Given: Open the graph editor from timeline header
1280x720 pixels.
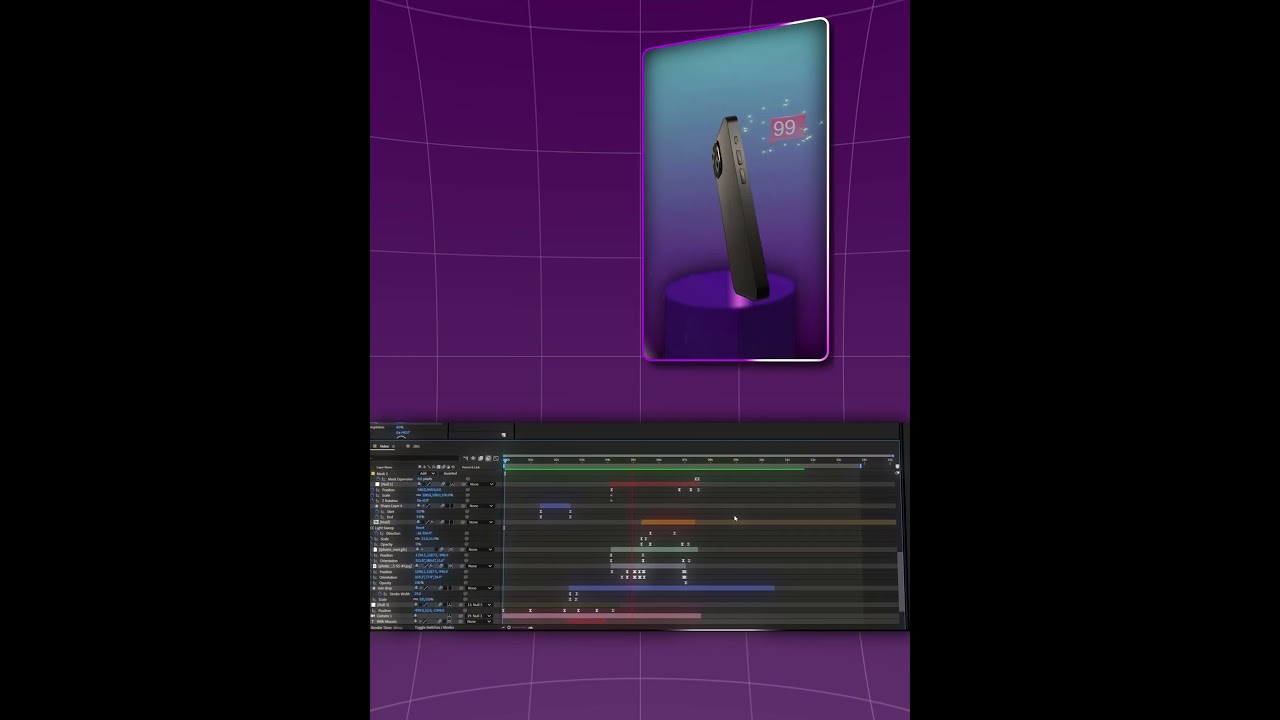Looking at the screenshot, I should (x=496, y=458).
